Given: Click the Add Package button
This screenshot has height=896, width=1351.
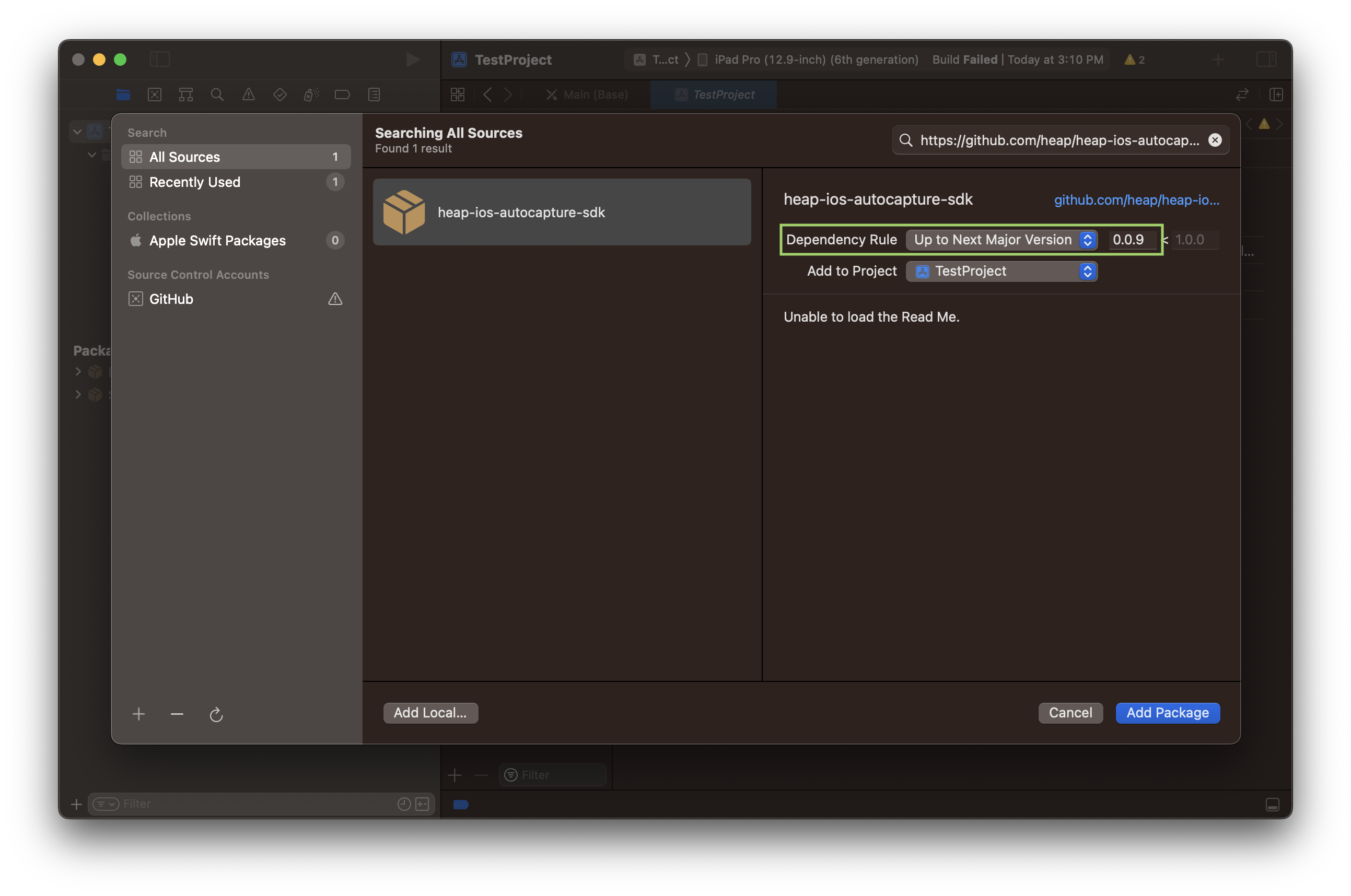Looking at the screenshot, I should pyautogui.click(x=1167, y=713).
